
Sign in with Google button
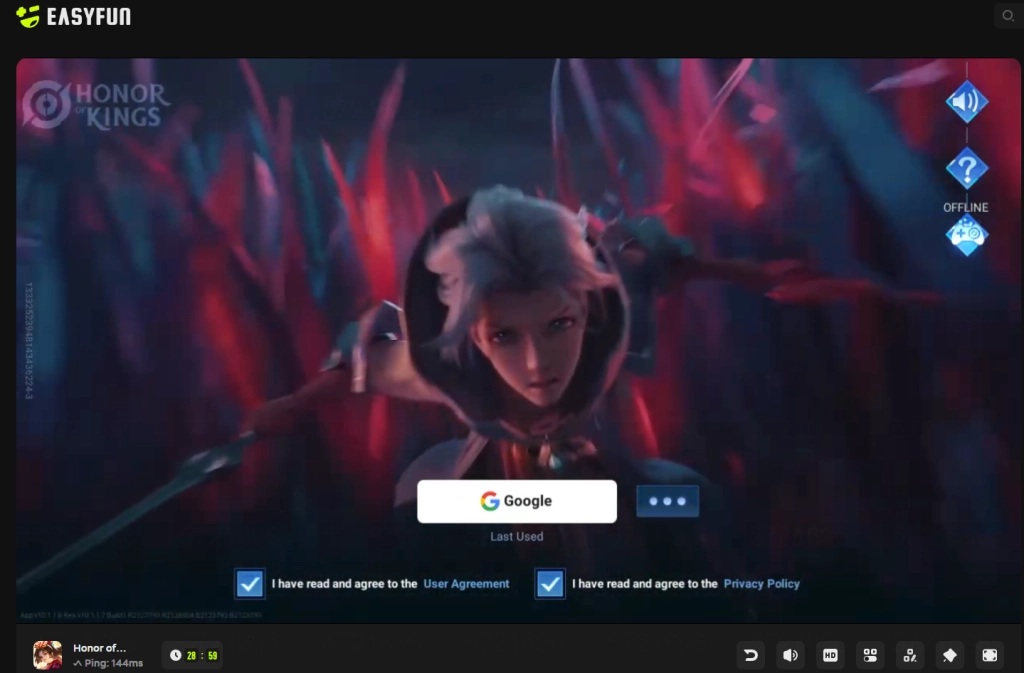(517, 501)
